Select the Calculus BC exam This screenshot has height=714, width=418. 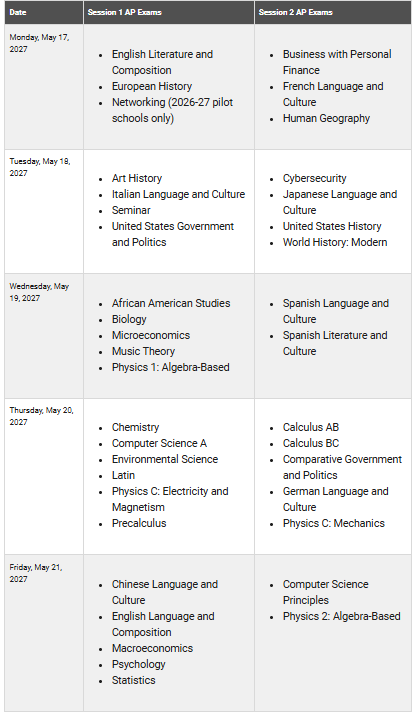pyautogui.click(x=311, y=443)
